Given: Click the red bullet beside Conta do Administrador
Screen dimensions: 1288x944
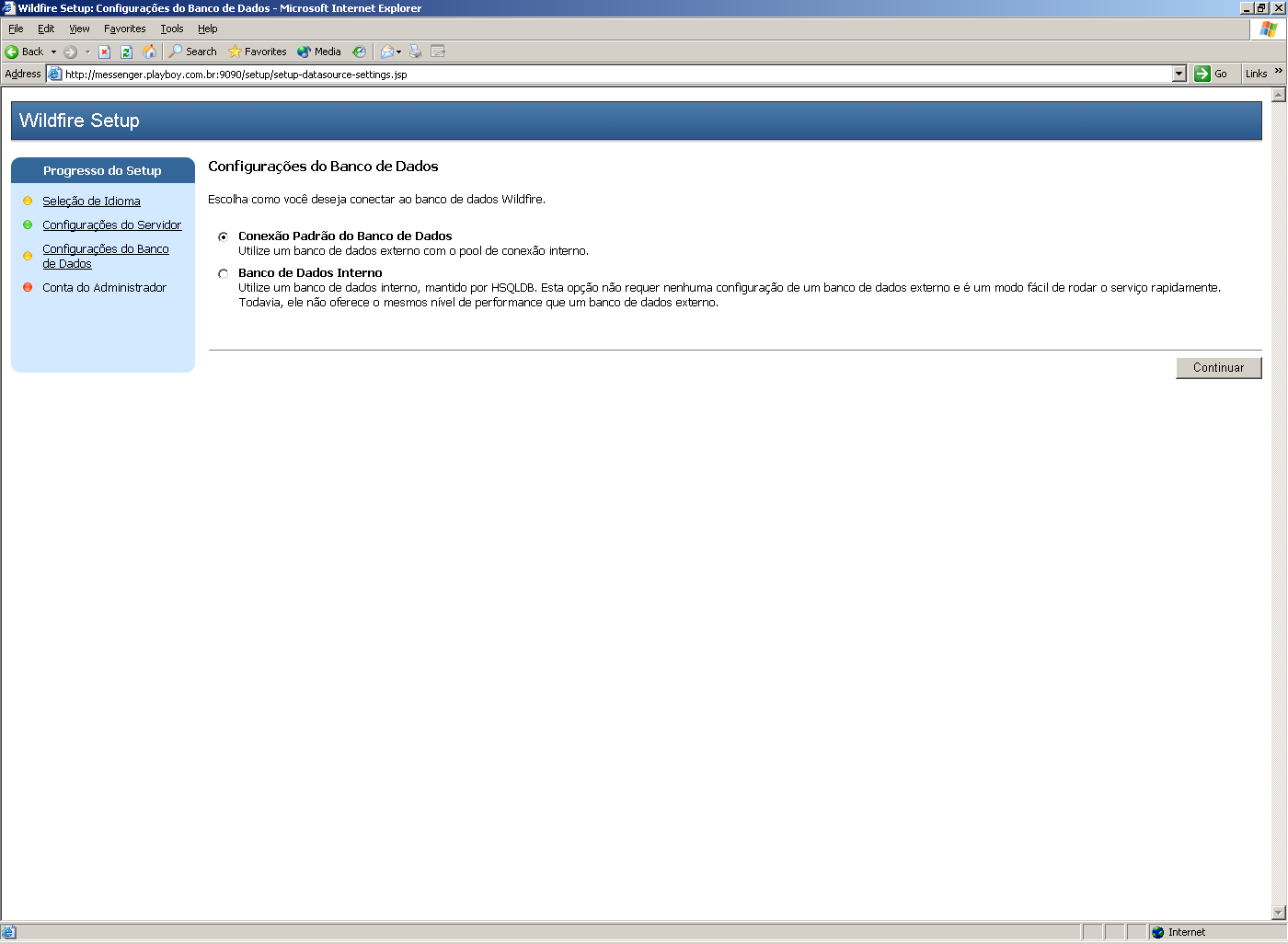Looking at the screenshot, I should click(x=28, y=287).
